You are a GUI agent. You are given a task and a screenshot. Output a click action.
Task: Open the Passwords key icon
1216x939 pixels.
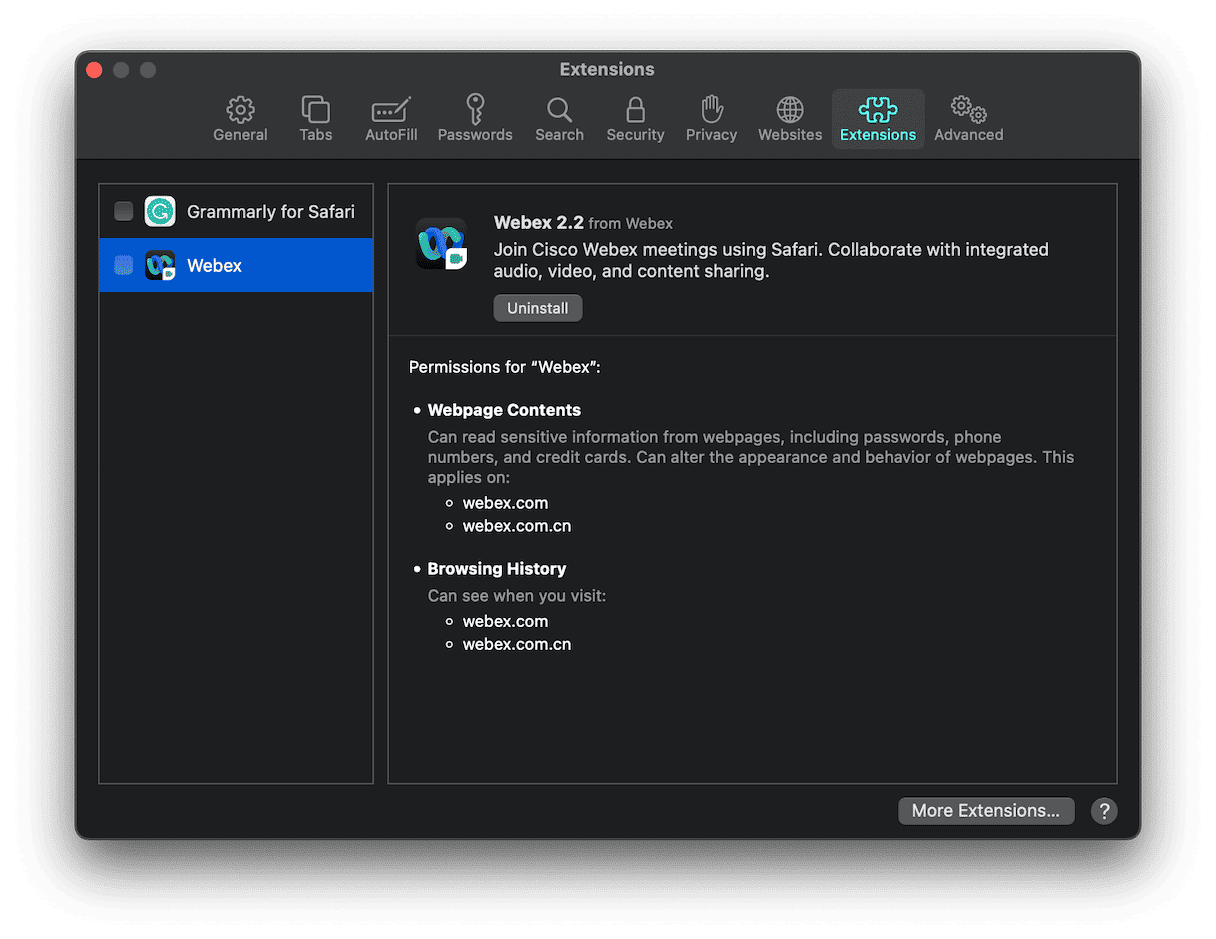click(x=475, y=109)
